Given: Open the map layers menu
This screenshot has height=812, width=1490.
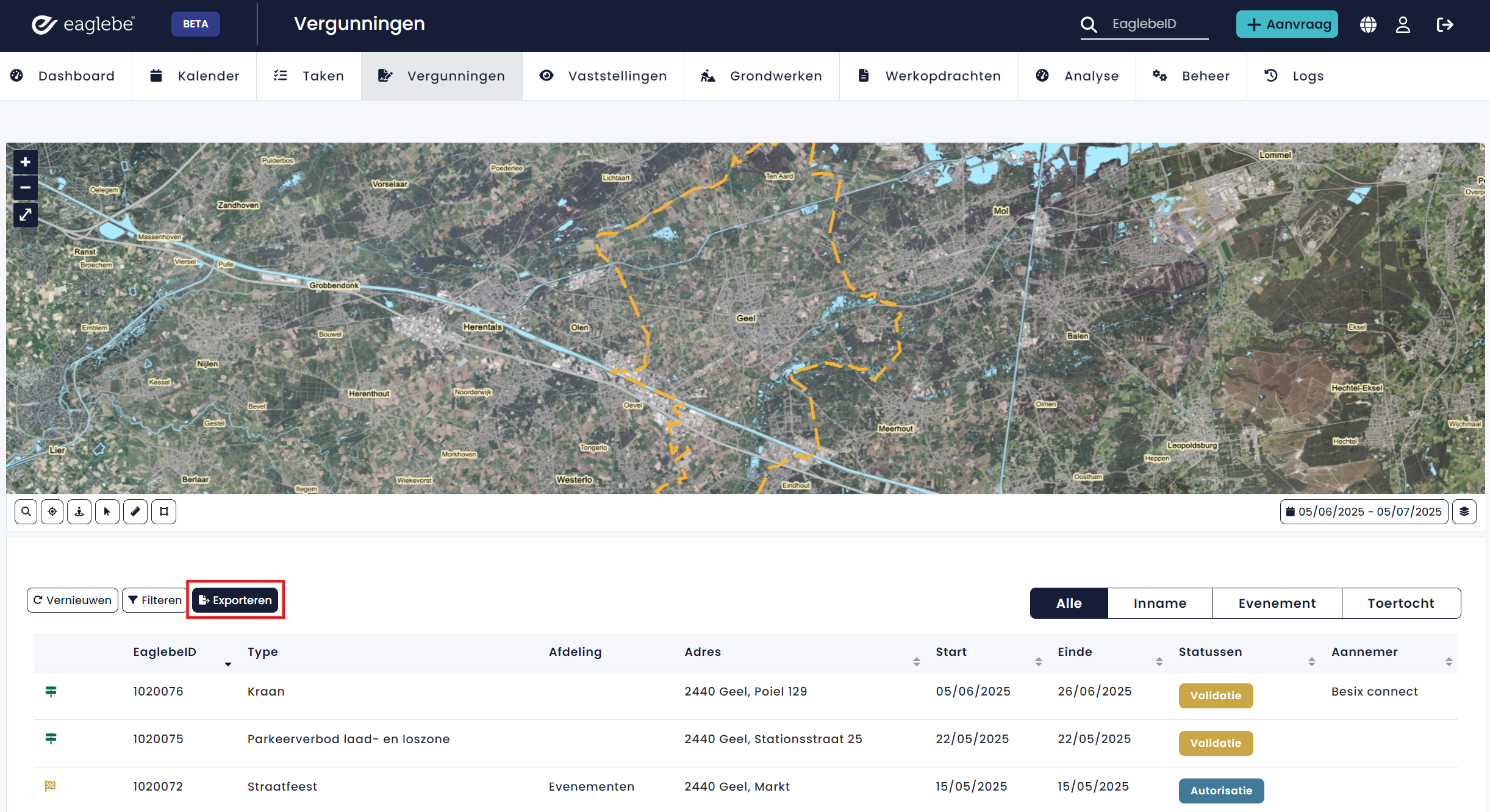Looking at the screenshot, I should point(1464,511).
